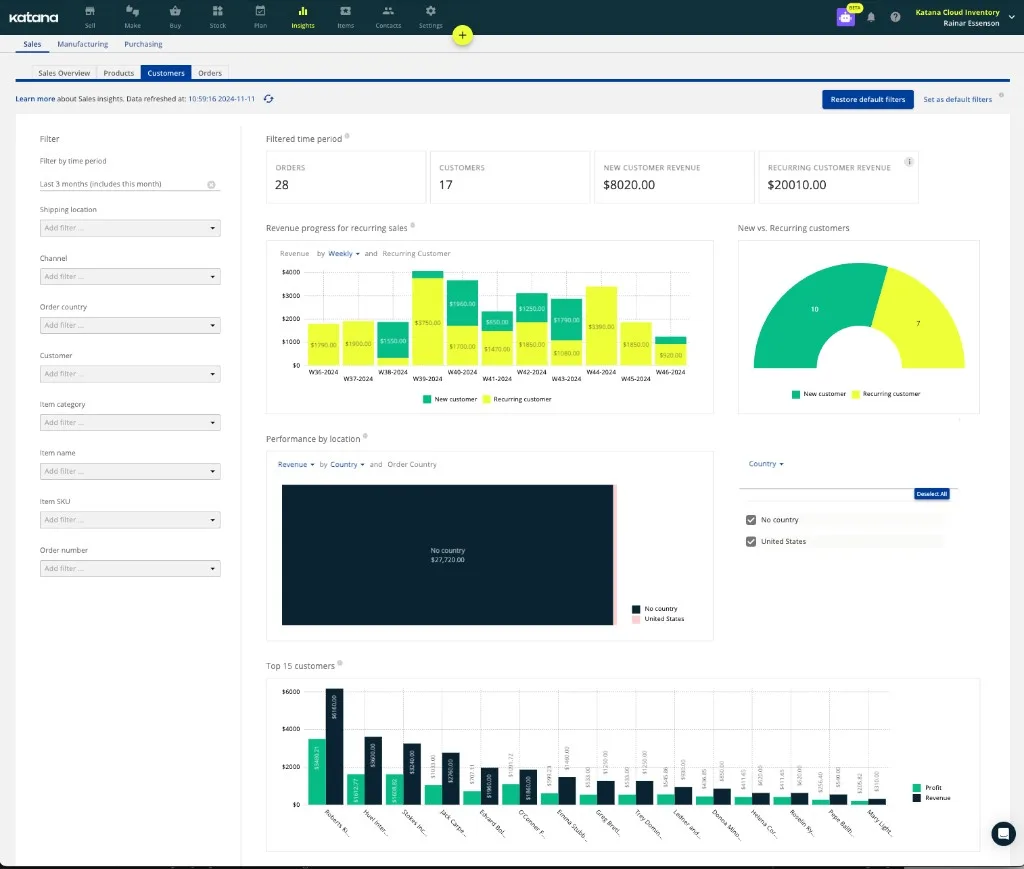Screen dimensions: 1024x869
Task: Open the Order number filter dropdown
Action: point(130,568)
